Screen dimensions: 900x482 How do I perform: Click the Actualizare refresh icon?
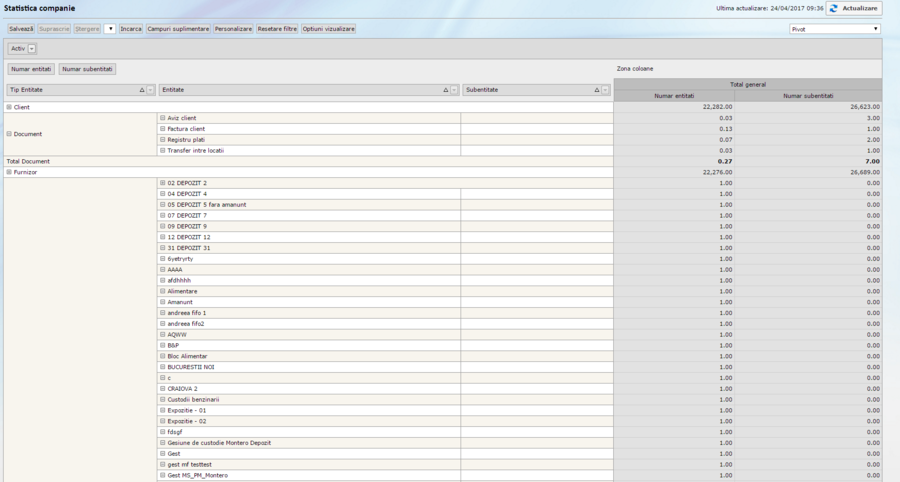(x=834, y=8)
